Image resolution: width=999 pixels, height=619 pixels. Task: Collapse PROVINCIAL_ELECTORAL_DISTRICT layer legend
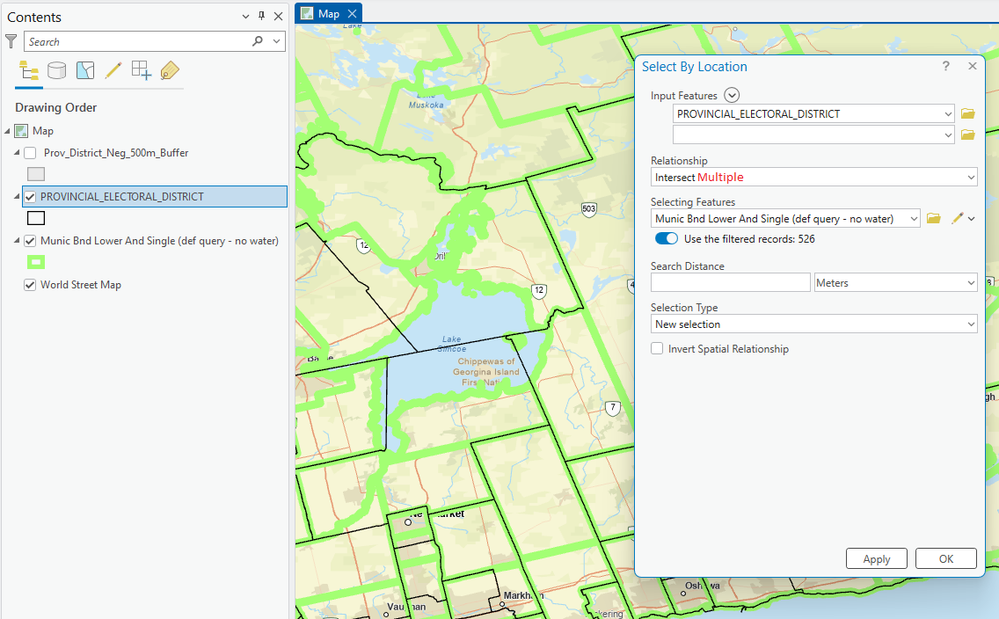[17, 197]
